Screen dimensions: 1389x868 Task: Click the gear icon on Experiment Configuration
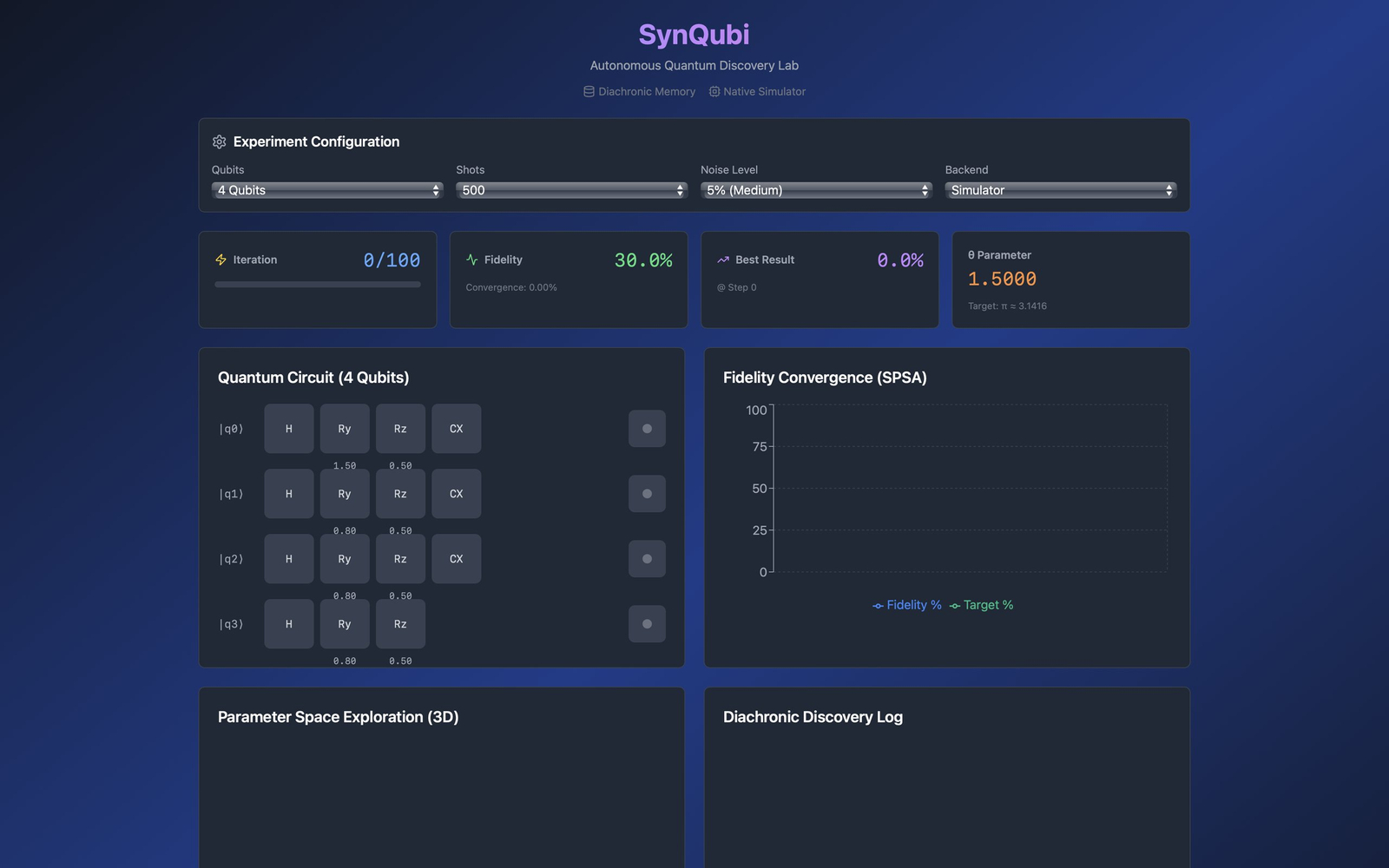(x=220, y=141)
